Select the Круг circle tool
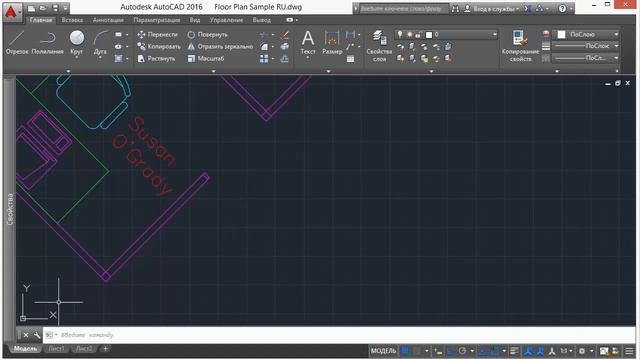Image resolution: width=640 pixels, height=360 pixels. click(76, 42)
